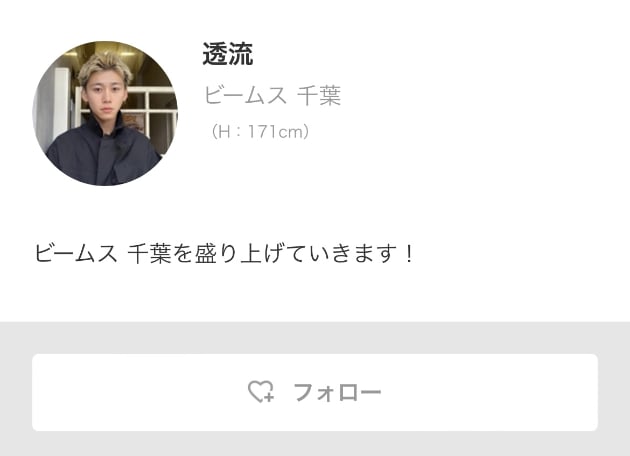This screenshot has height=456, width=630.
Task: Open the ビームス 千葉 store label
Action: pyautogui.click(x=272, y=96)
